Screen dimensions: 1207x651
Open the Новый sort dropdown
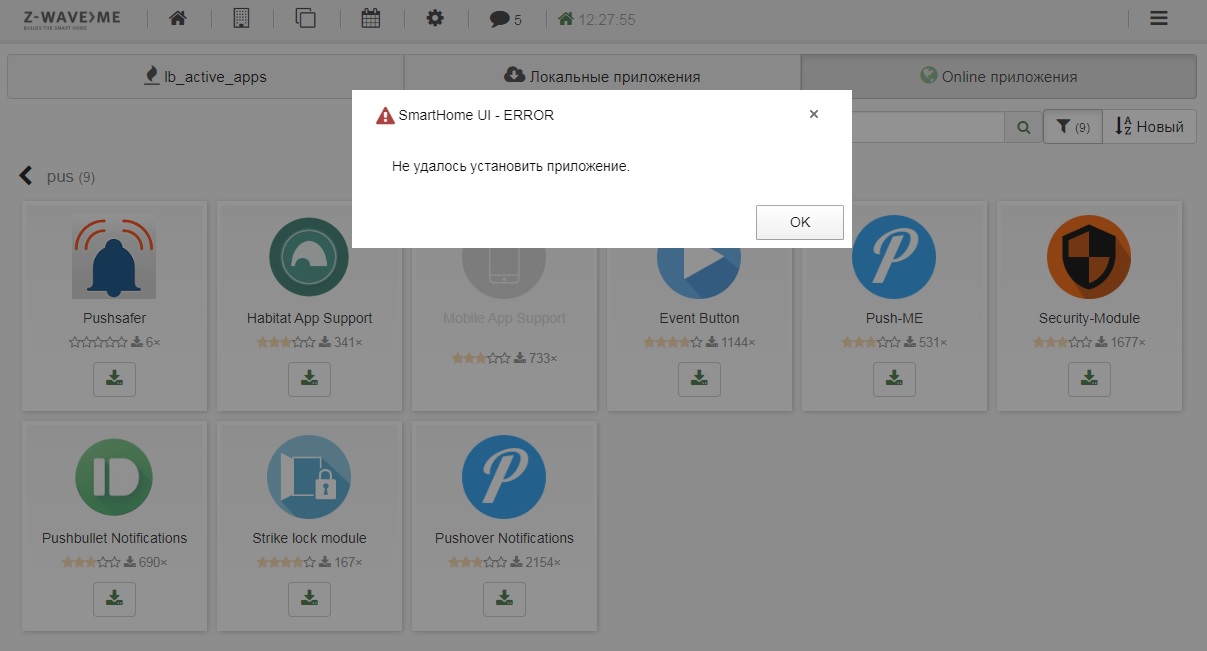(x=1149, y=127)
